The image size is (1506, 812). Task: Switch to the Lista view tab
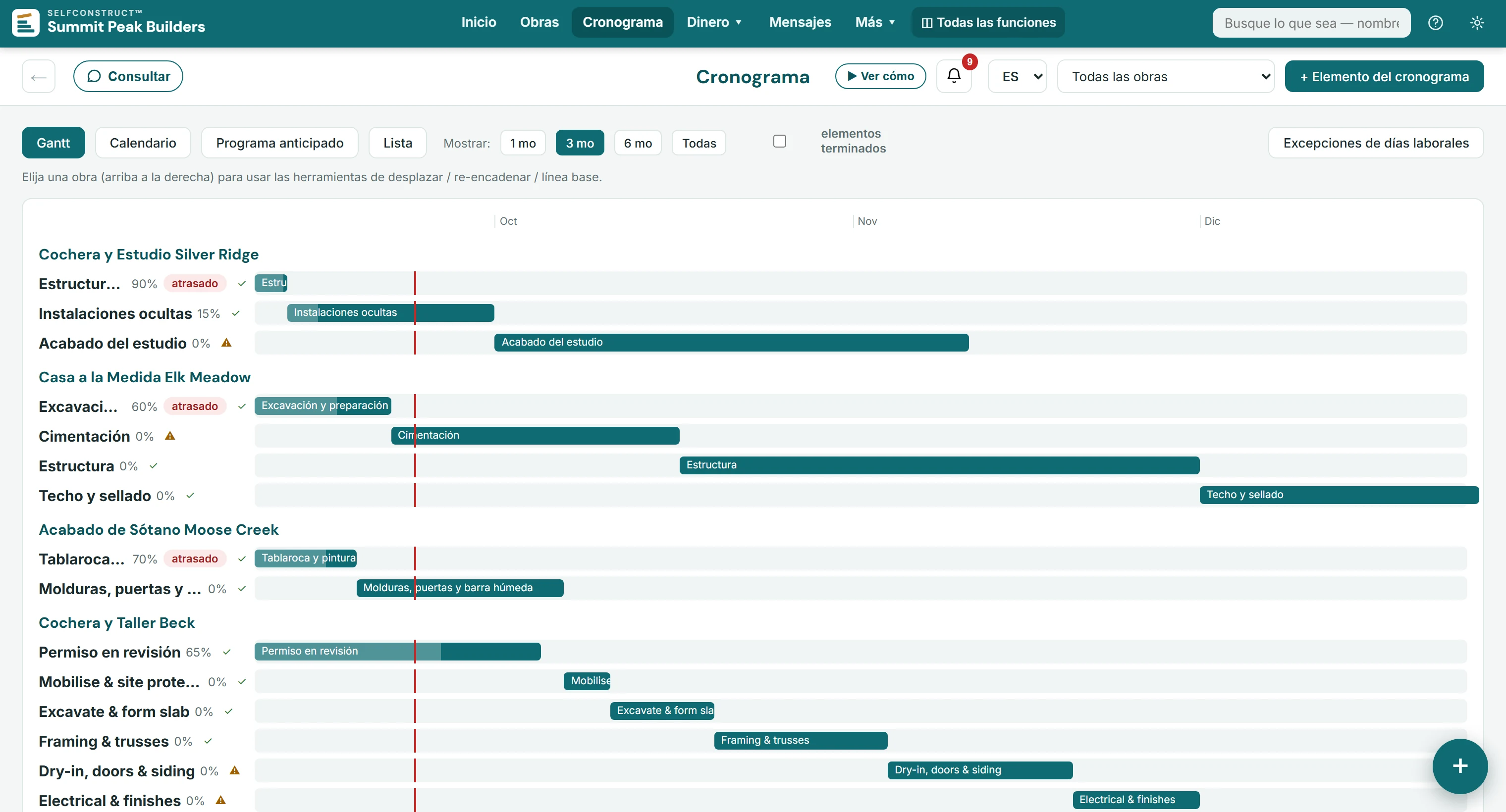[x=397, y=143]
